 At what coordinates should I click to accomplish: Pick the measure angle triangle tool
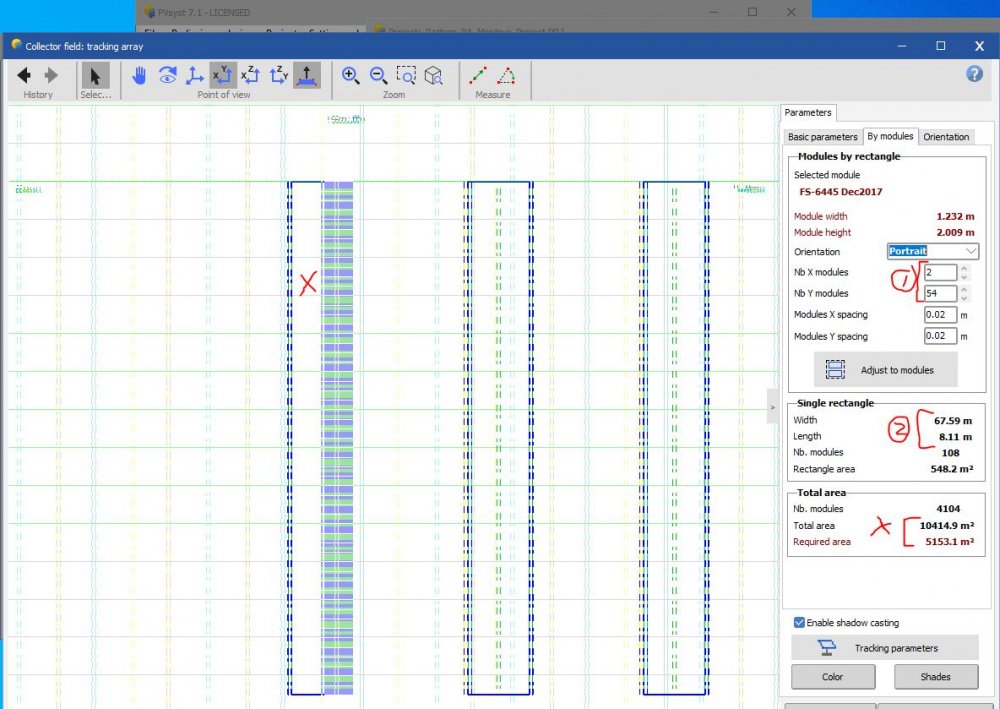pos(507,76)
